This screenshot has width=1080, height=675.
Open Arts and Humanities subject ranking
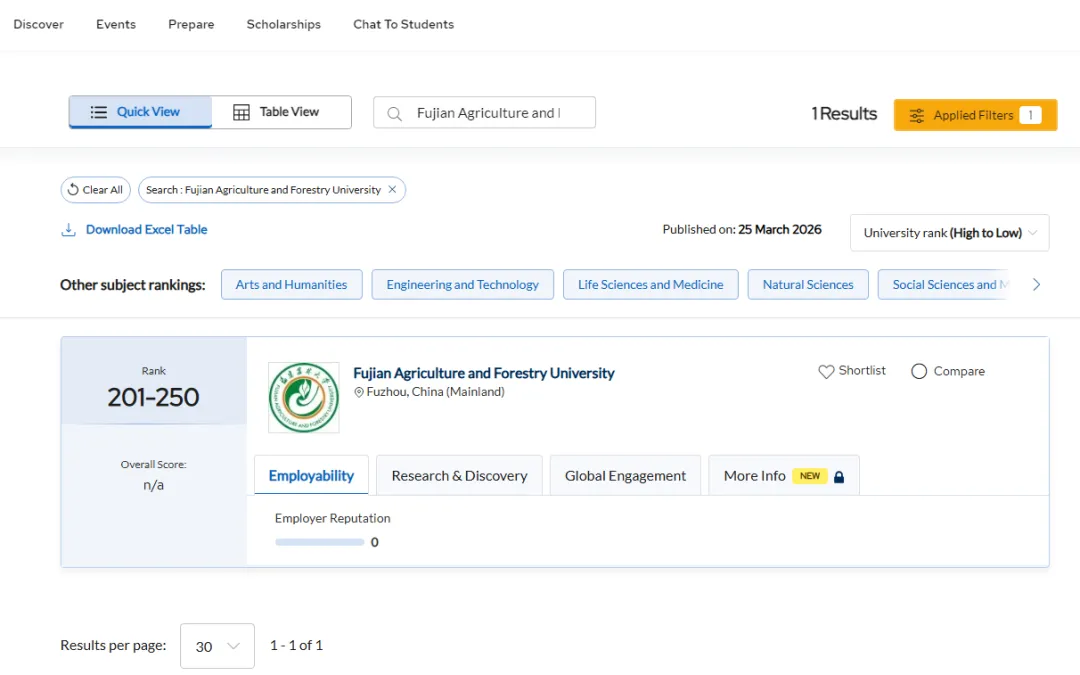[x=291, y=284]
